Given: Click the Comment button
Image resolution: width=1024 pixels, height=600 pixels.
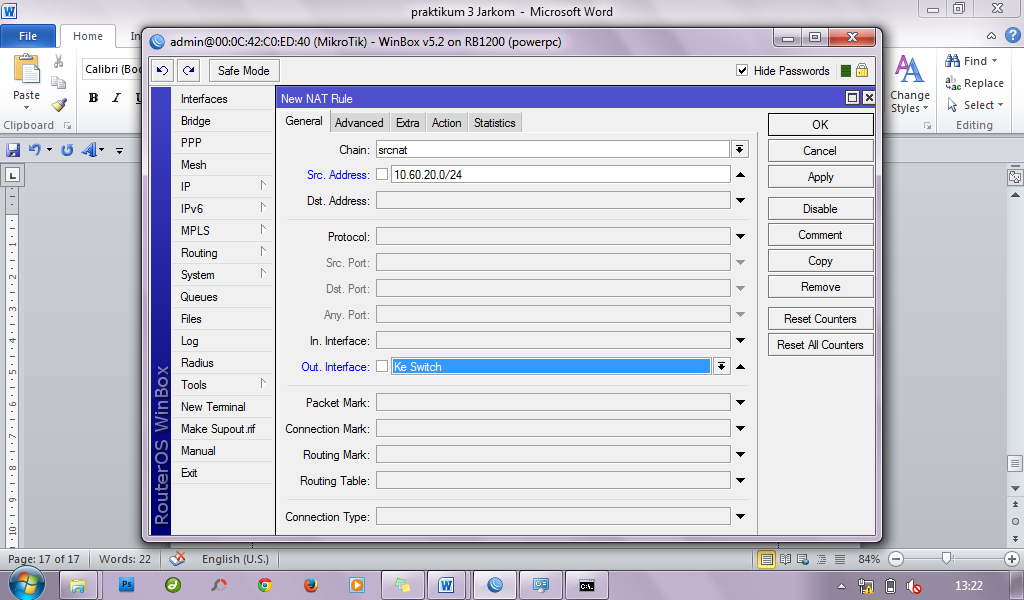Looking at the screenshot, I should pos(820,235).
